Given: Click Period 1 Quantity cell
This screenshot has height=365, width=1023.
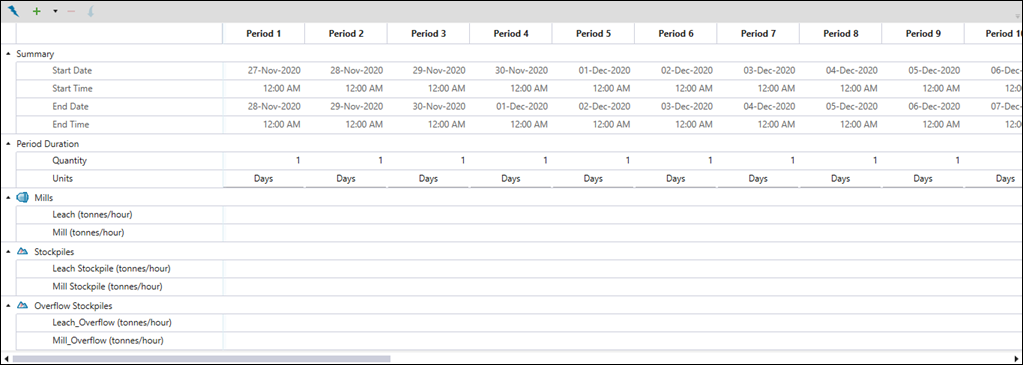Looking at the screenshot, I should (264, 161).
